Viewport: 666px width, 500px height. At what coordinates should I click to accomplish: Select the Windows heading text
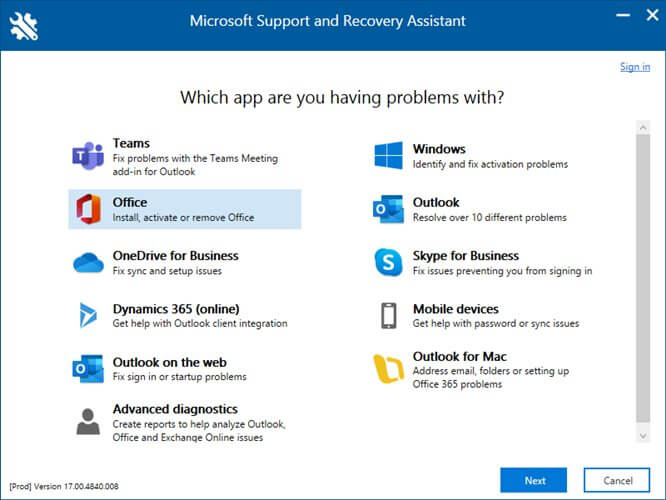pos(439,149)
